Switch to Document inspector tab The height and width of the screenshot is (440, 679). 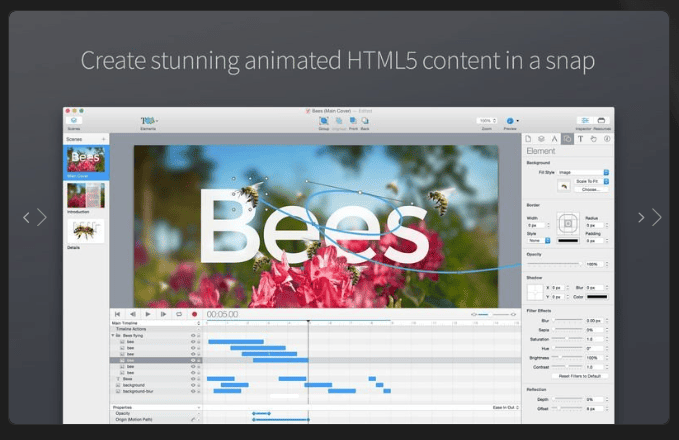point(528,139)
